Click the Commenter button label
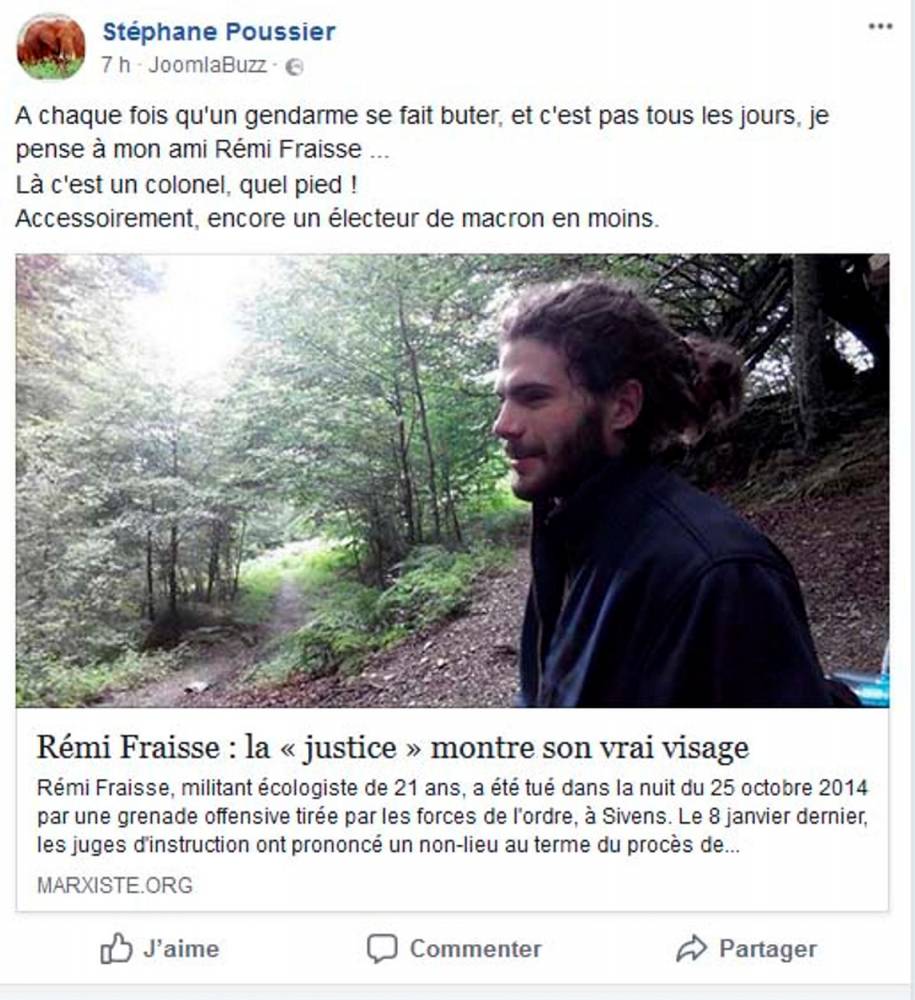This screenshot has width=915, height=1000. 475,948
